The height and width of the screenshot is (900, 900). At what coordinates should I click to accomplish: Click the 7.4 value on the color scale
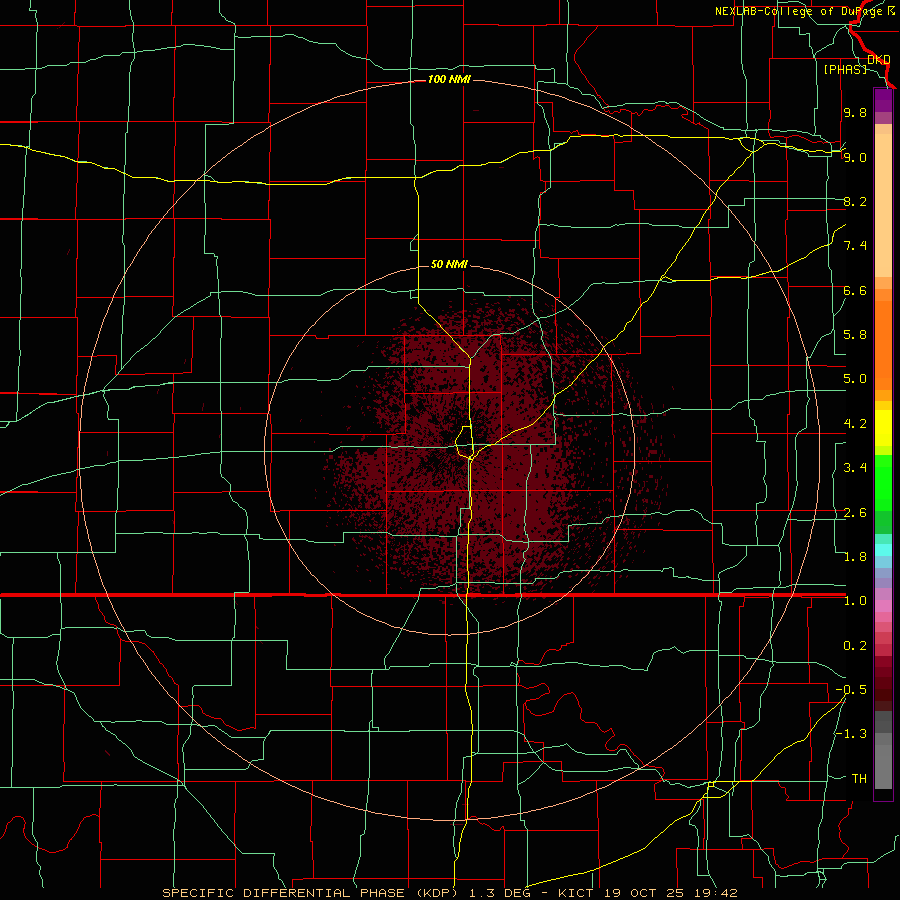click(855, 246)
